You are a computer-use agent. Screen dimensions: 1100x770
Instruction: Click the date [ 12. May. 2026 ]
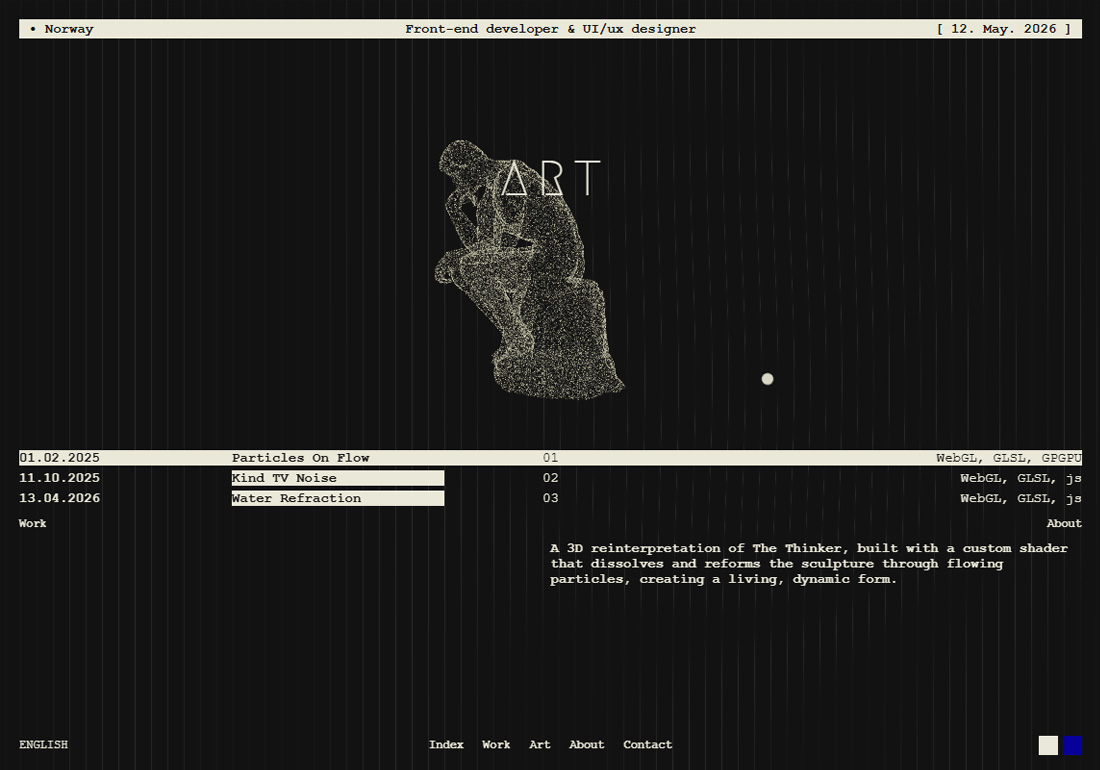click(1004, 29)
